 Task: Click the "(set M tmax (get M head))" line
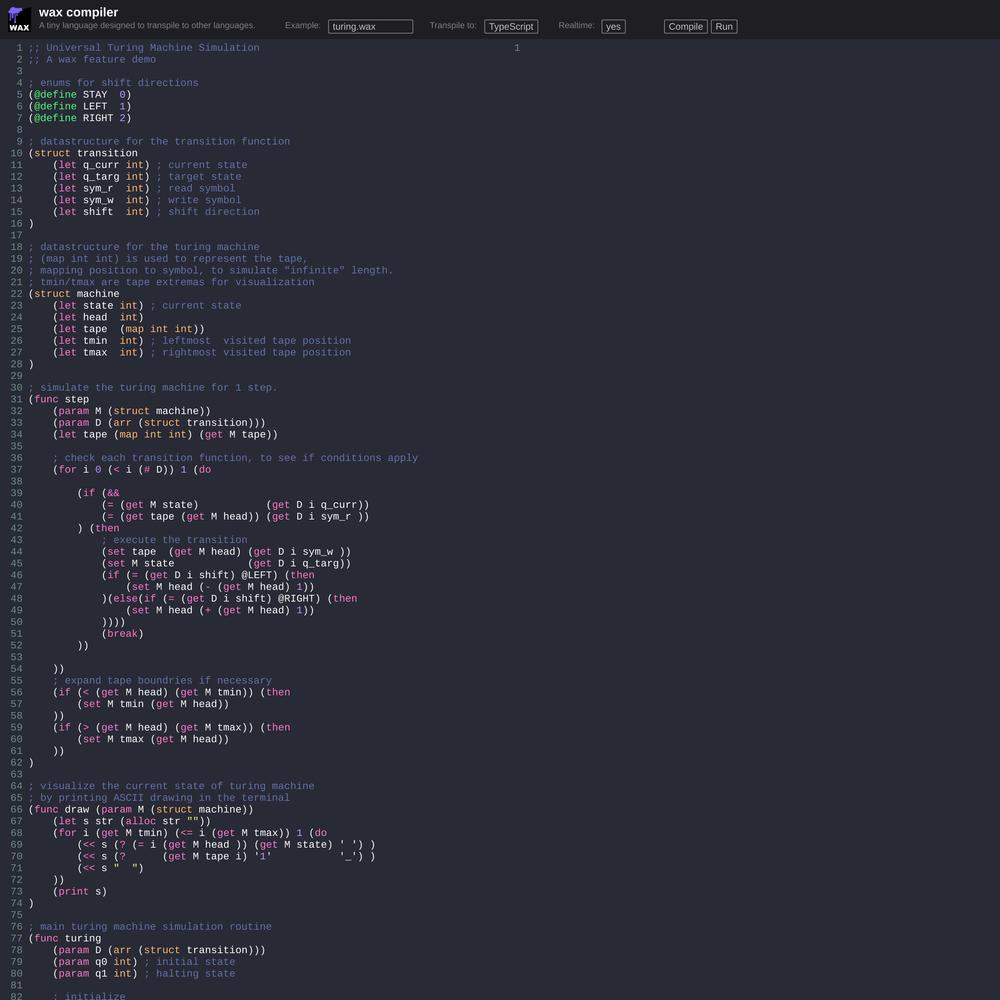(153, 739)
